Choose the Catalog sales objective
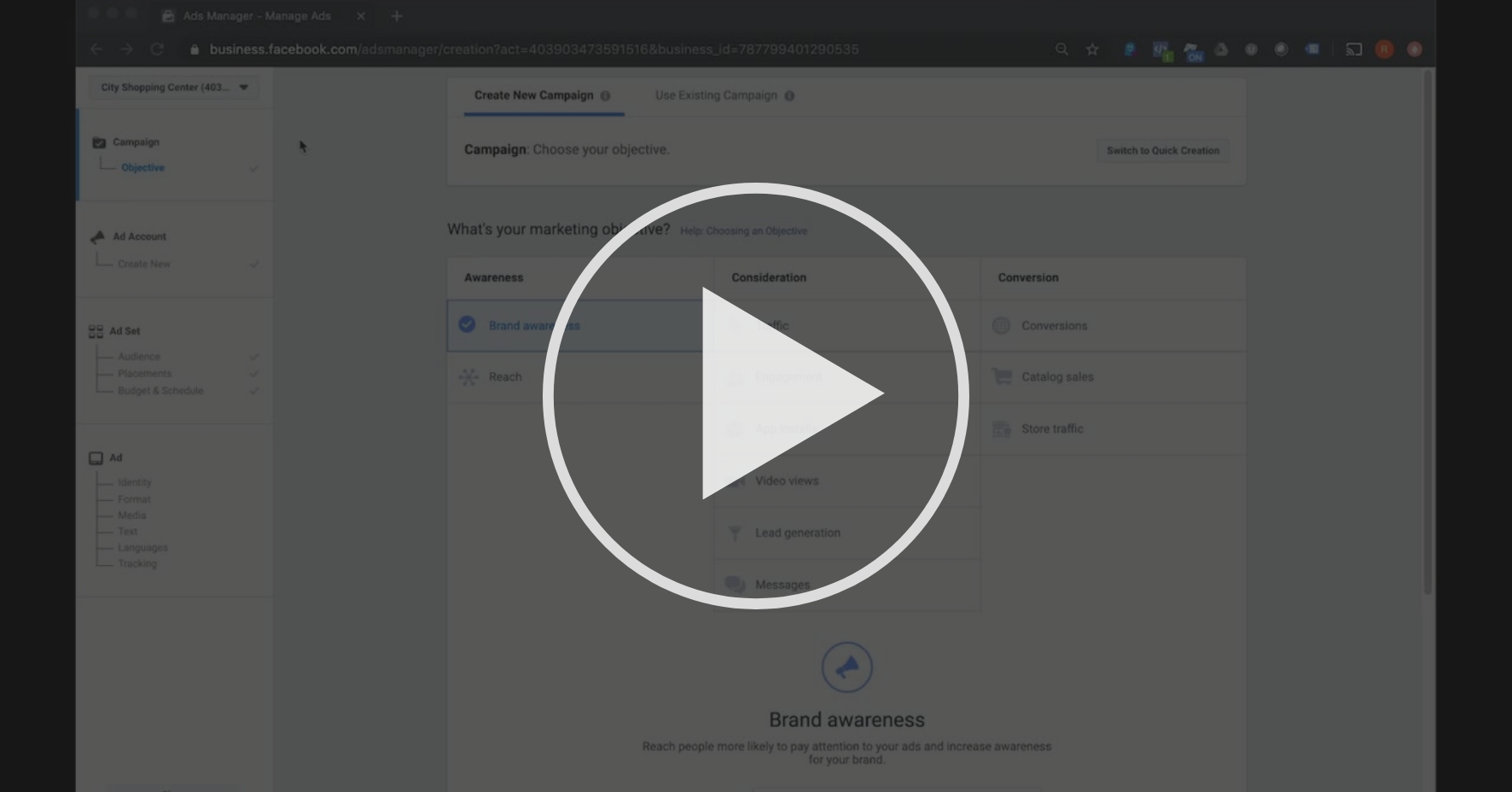This screenshot has width=1512, height=792. point(1113,377)
